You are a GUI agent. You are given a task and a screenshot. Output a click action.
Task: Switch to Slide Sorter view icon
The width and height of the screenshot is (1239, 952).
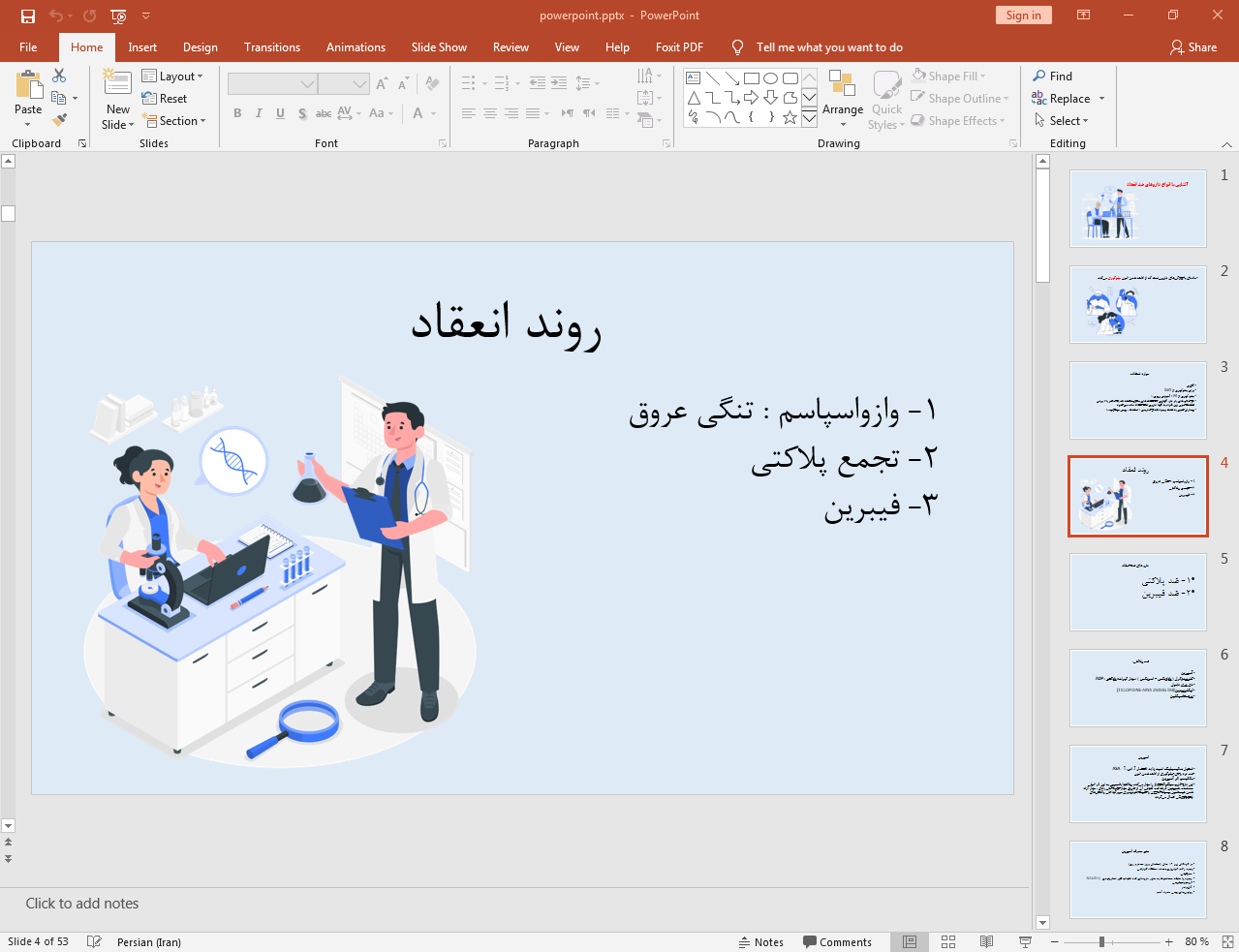948,941
